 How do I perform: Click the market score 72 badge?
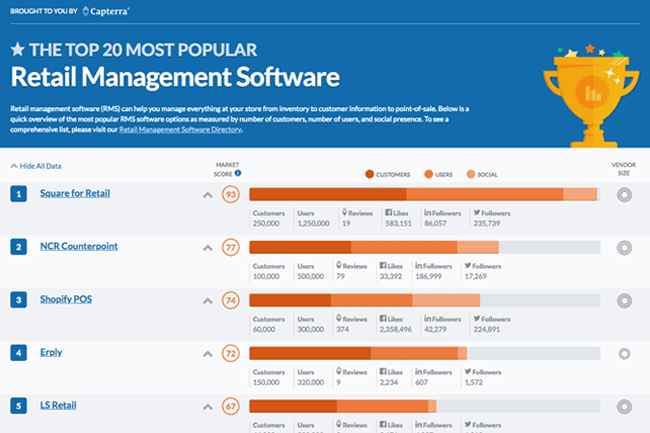tap(231, 353)
